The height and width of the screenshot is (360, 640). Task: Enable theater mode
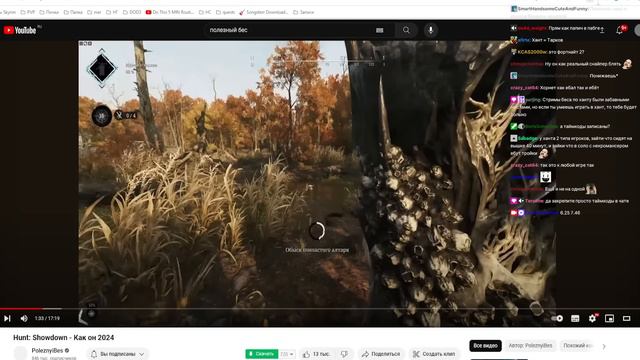click(627, 318)
